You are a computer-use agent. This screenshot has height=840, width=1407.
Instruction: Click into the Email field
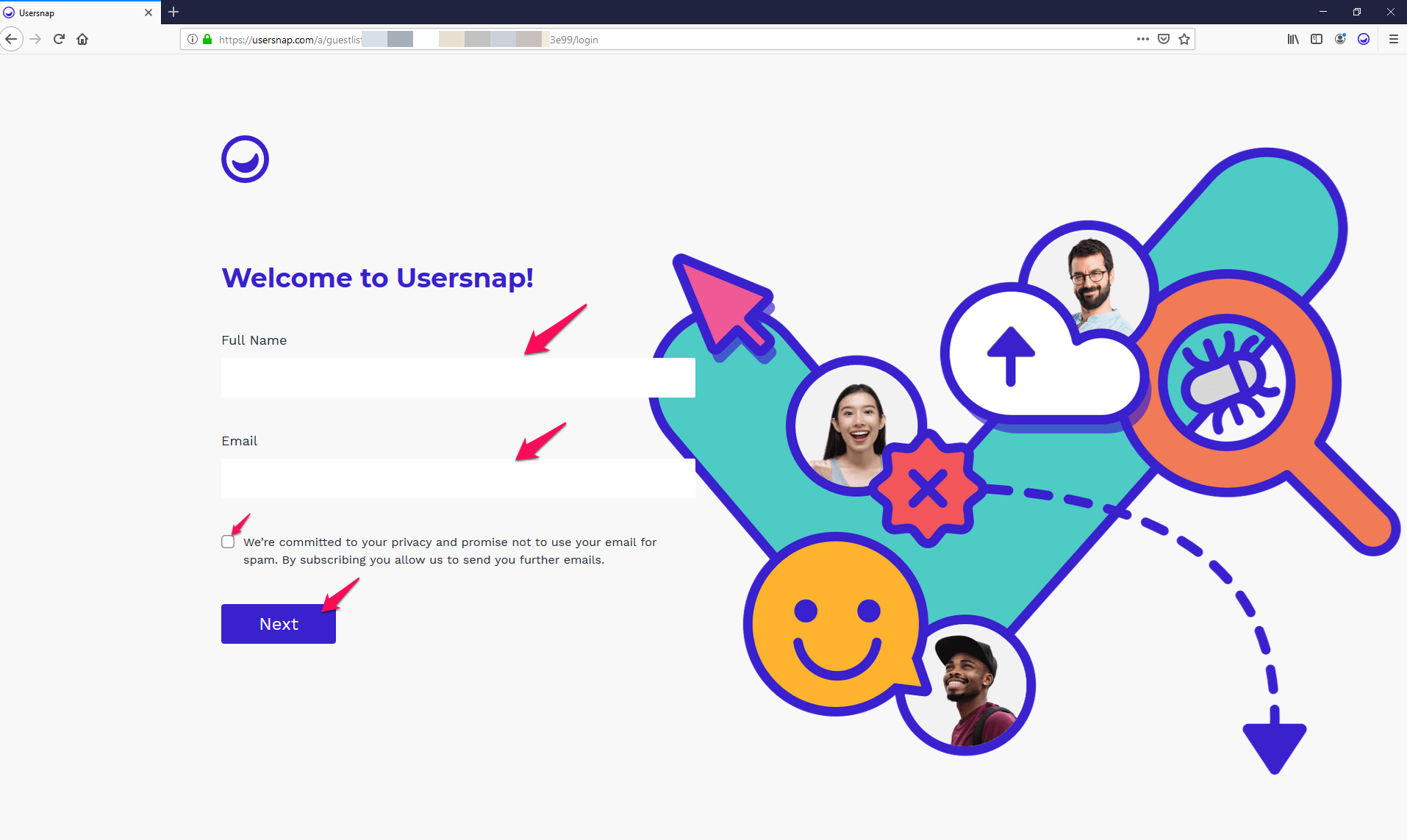(x=458, y=478)
